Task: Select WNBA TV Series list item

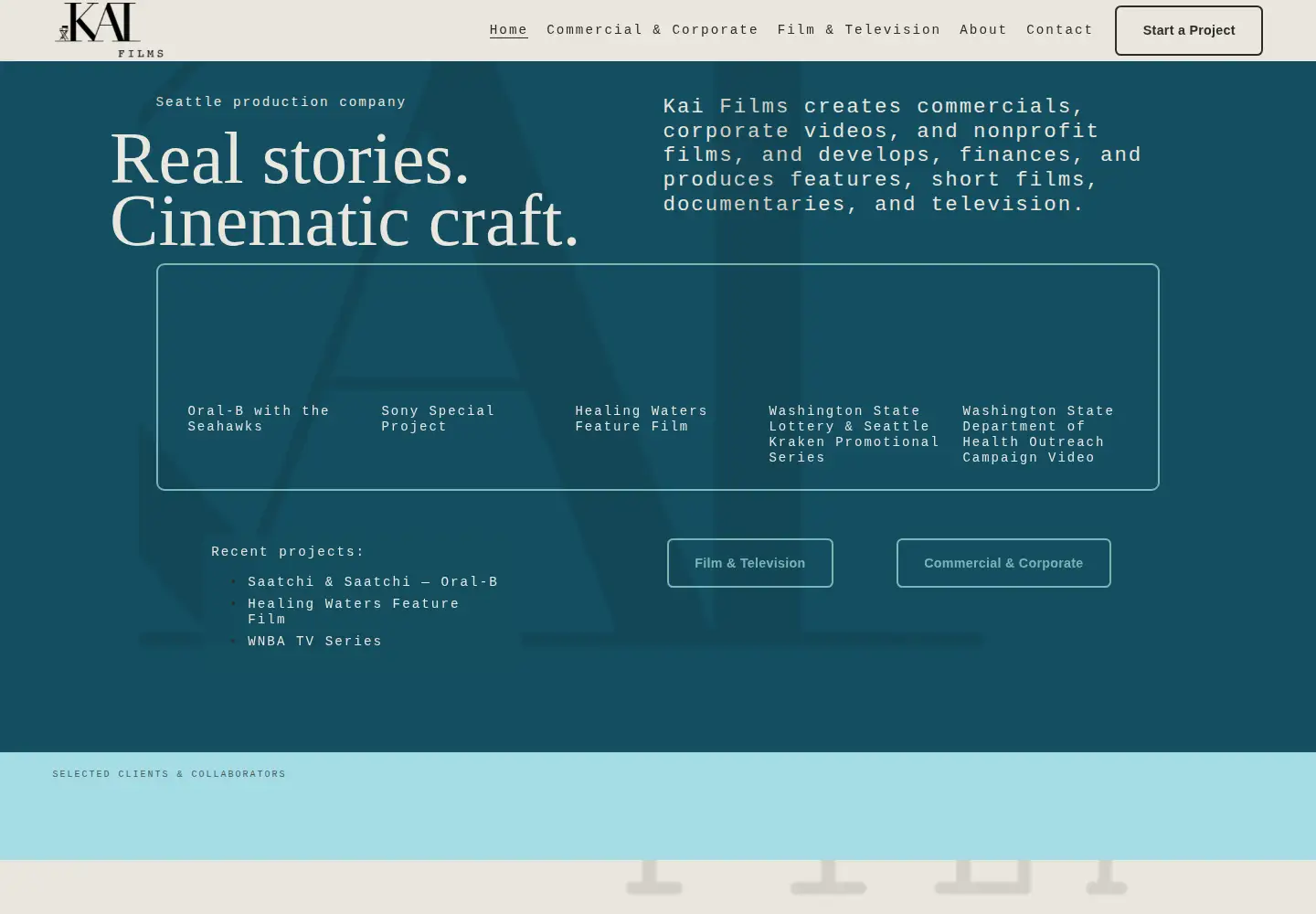Action: tap(315, 642)
